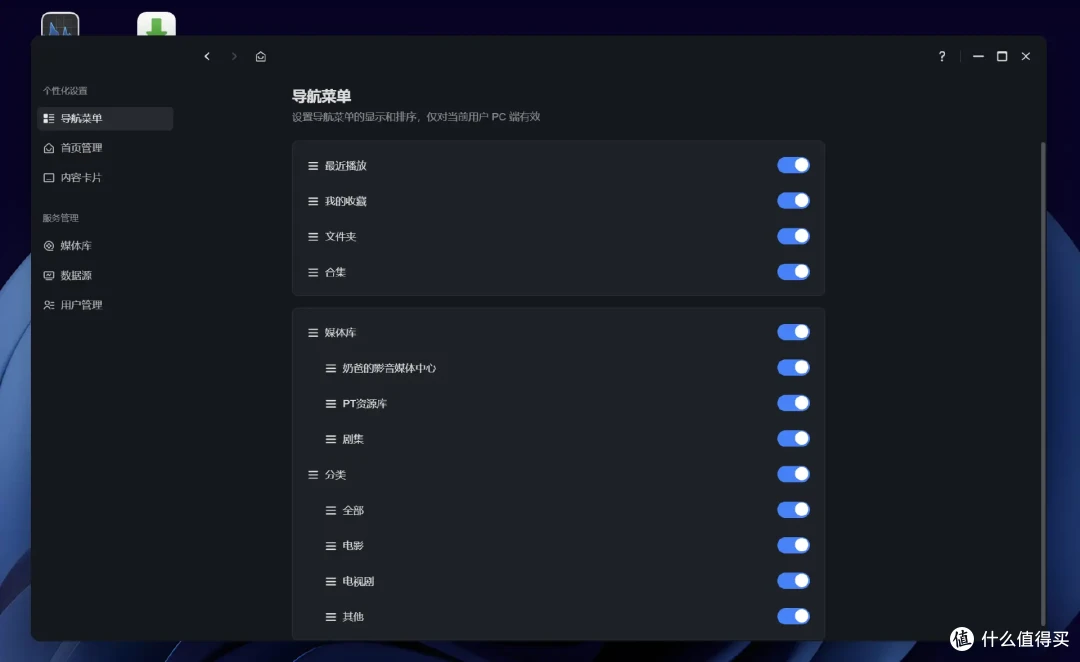
Task: Click the 电视剧 row label
Action: [x=358, y=581]
